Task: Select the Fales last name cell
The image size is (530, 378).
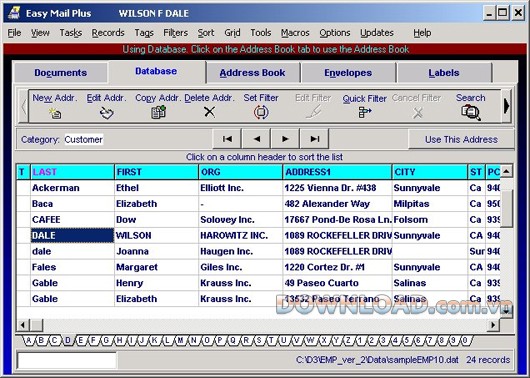Action: [72, 267]
